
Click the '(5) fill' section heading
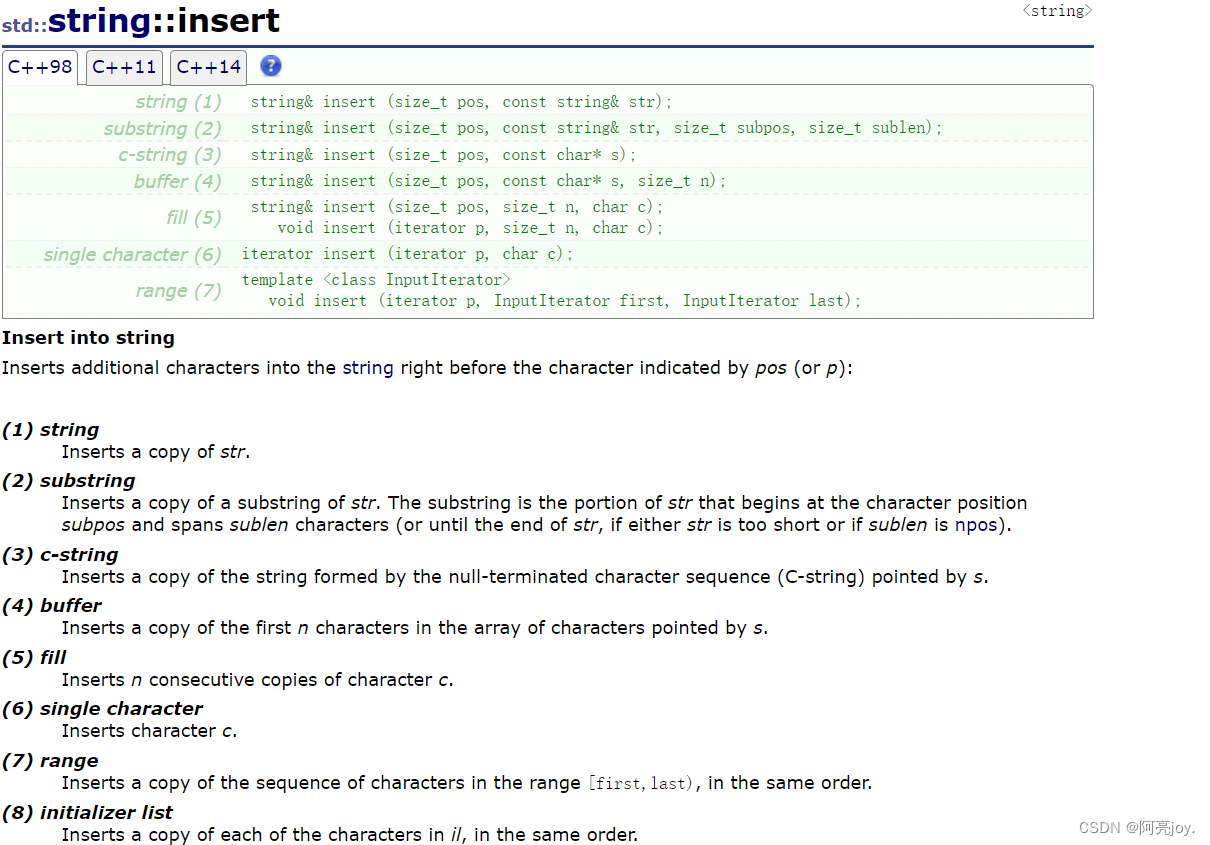click(35, 658)
